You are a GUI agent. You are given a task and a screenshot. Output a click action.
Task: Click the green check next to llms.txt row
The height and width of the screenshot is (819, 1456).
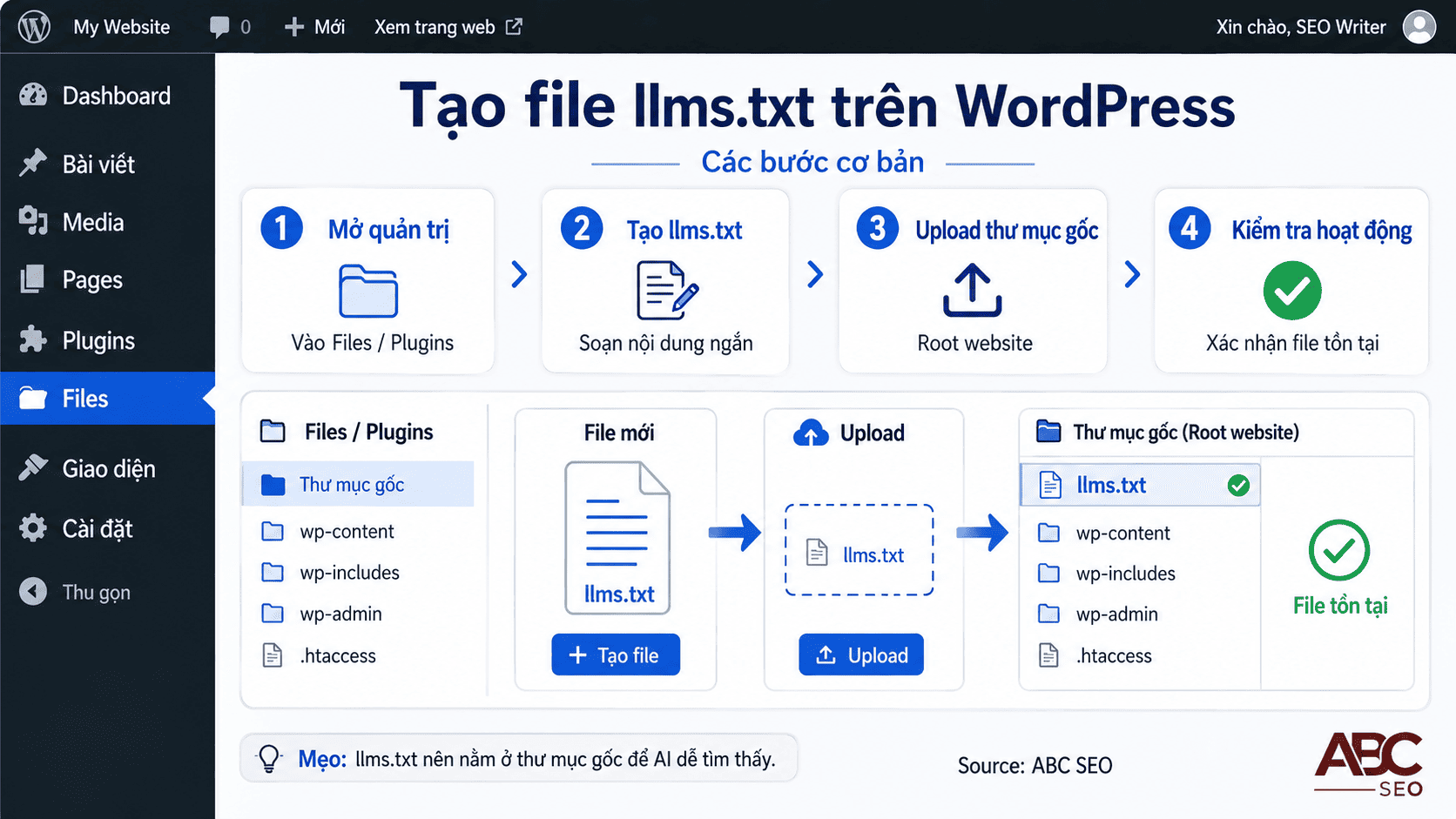tap(1238, 486)
